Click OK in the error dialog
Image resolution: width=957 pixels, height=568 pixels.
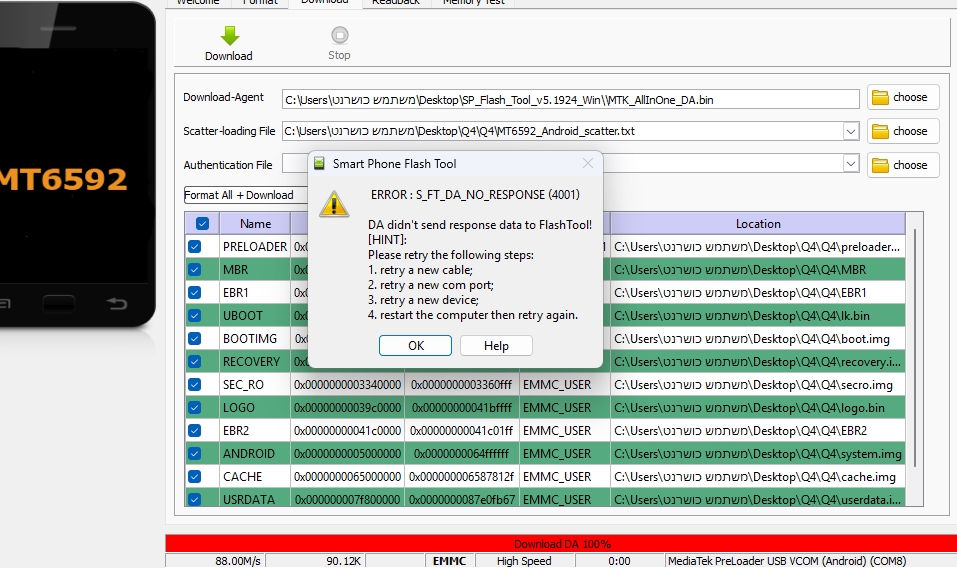coord(415,345)
